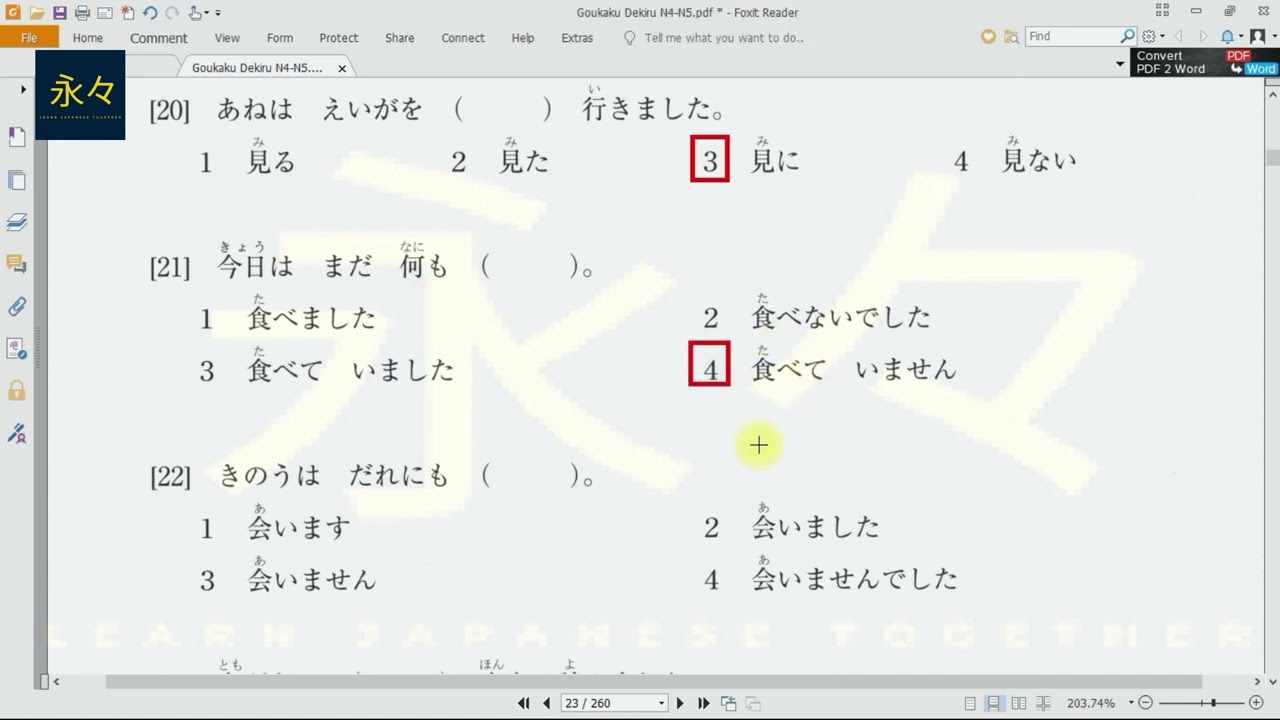The width and height of the screenshot is (1280, 720).
Task: Open the File menu
Action: point(29,38)
